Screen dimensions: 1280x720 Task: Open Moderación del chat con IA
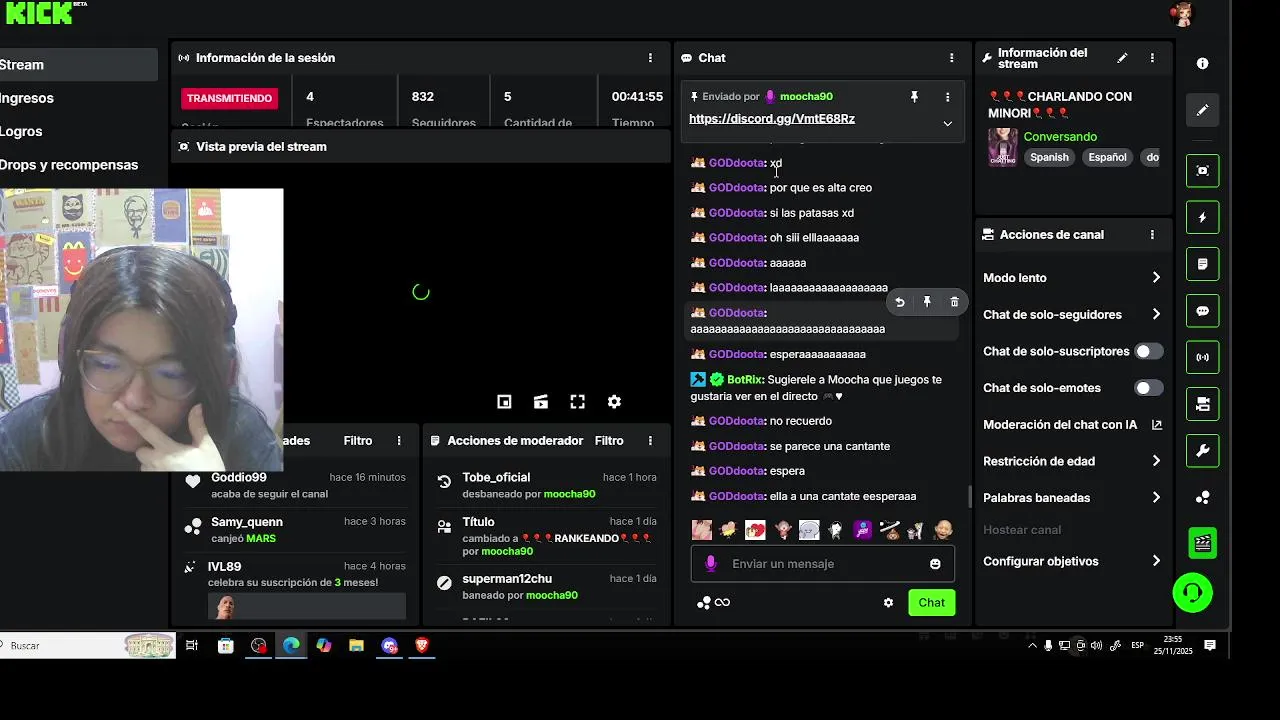pyautogui.click(x=1060, y=425)
